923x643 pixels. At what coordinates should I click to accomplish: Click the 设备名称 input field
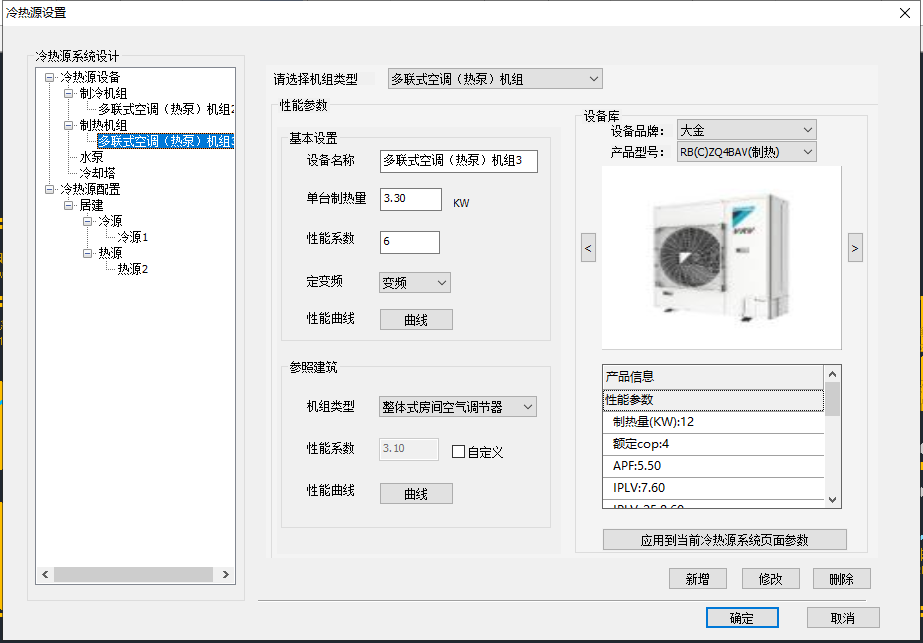458,161
